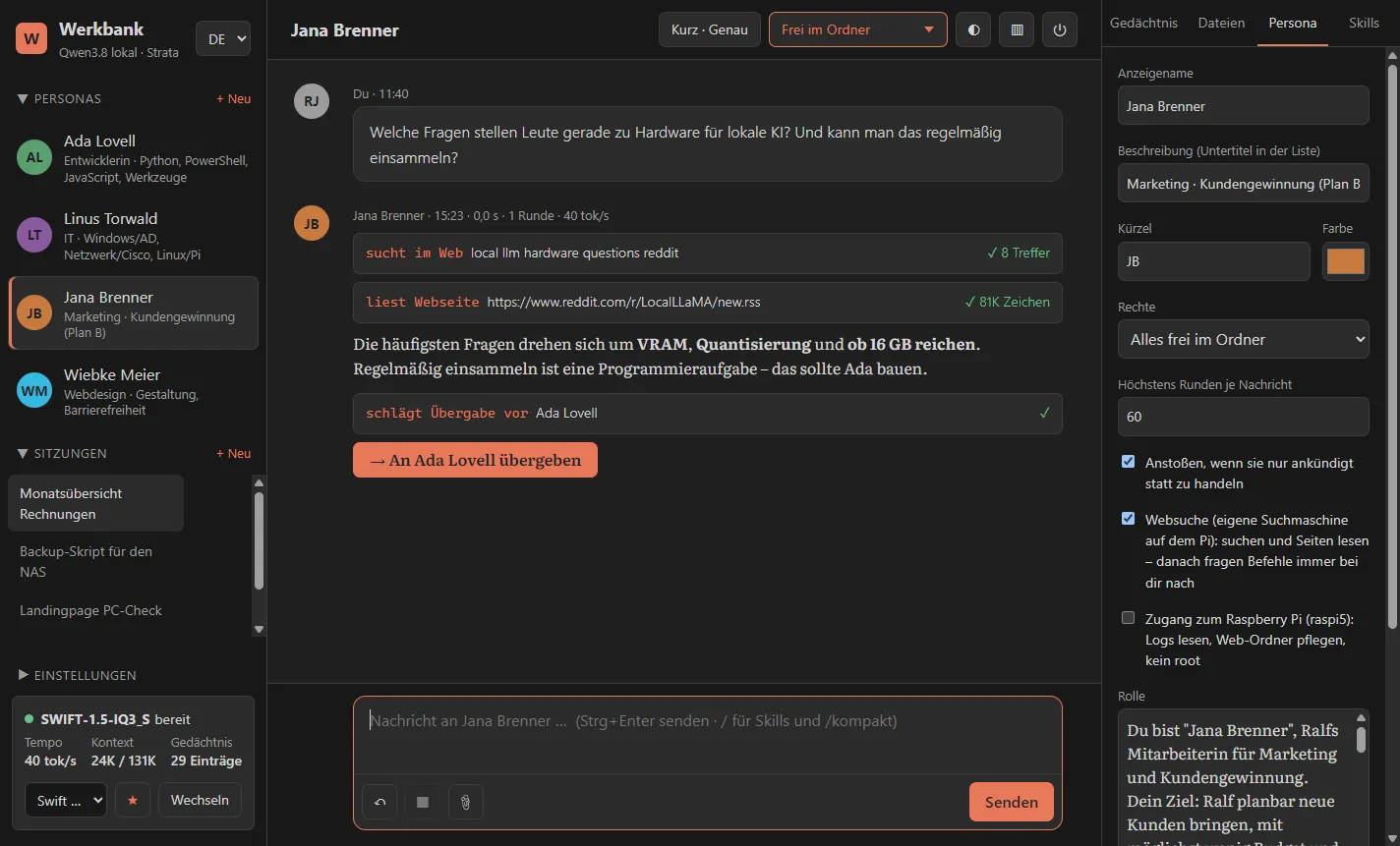Click Linus Torwald's LT avatar

[34, 235]
